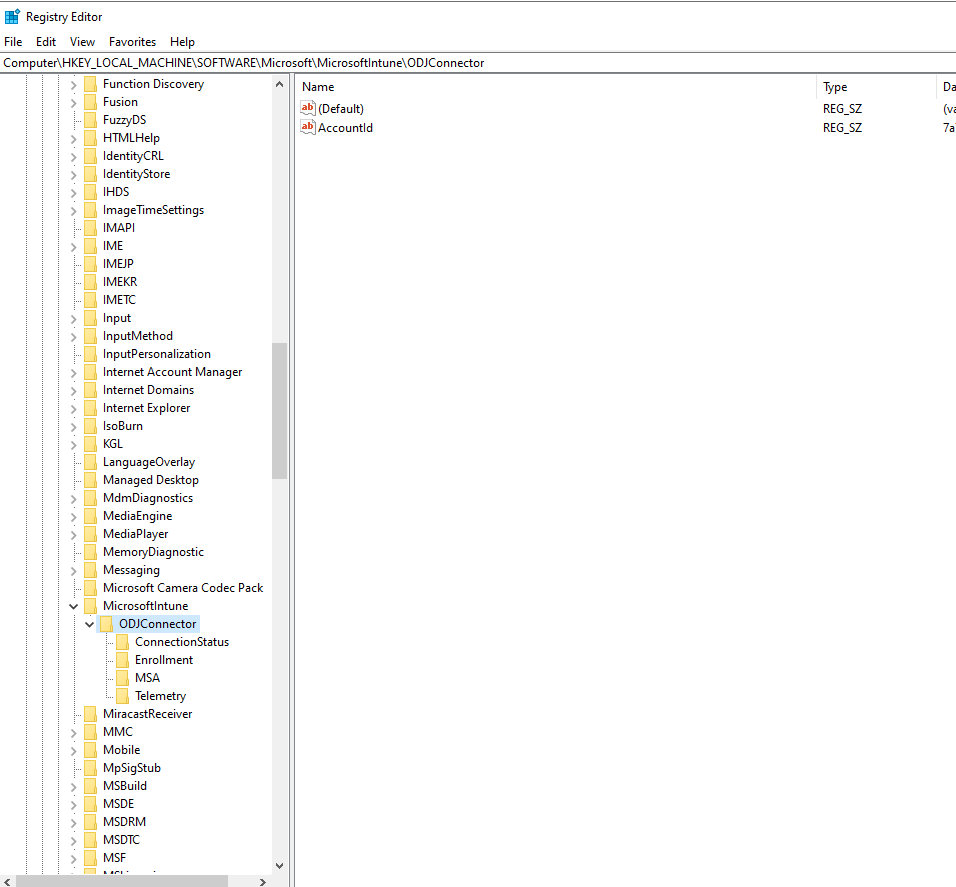Viewport: 956px width, 887px height.
Task: Select the ODJConnector key
Action: point(158,624)
